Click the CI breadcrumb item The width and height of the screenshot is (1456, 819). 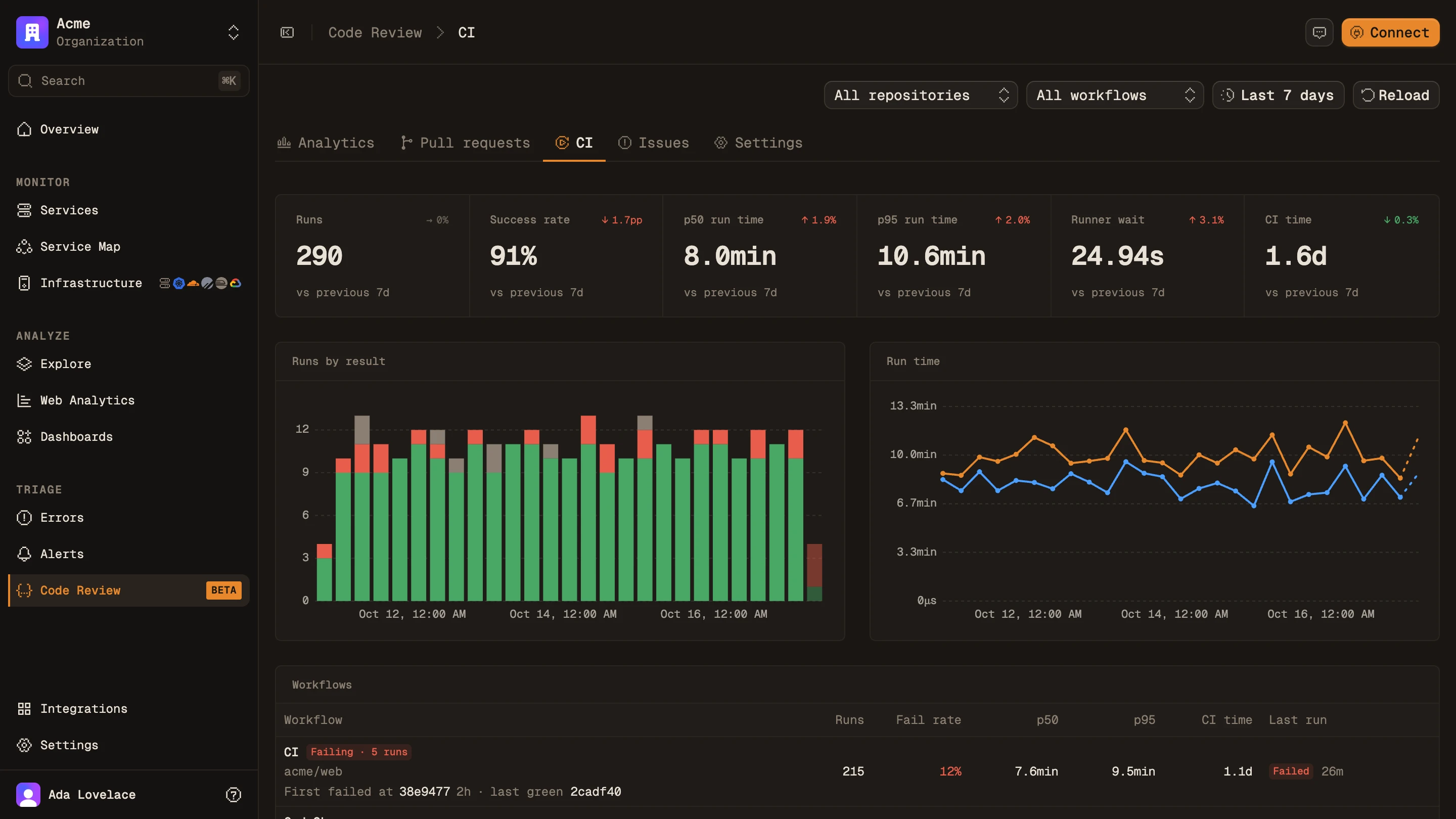tap(466, 32)
